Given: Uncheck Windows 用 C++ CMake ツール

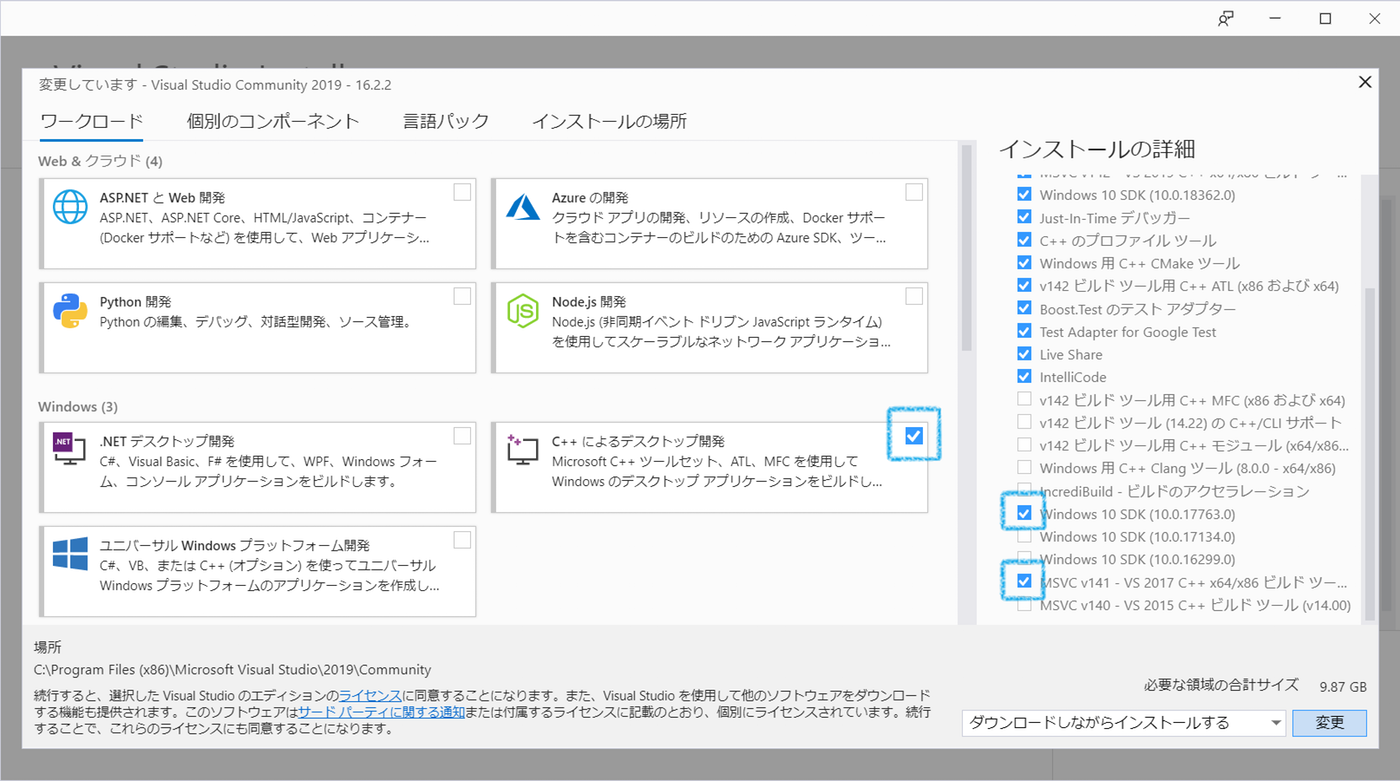Looking at the screenshot, I should pos(1024,262).
